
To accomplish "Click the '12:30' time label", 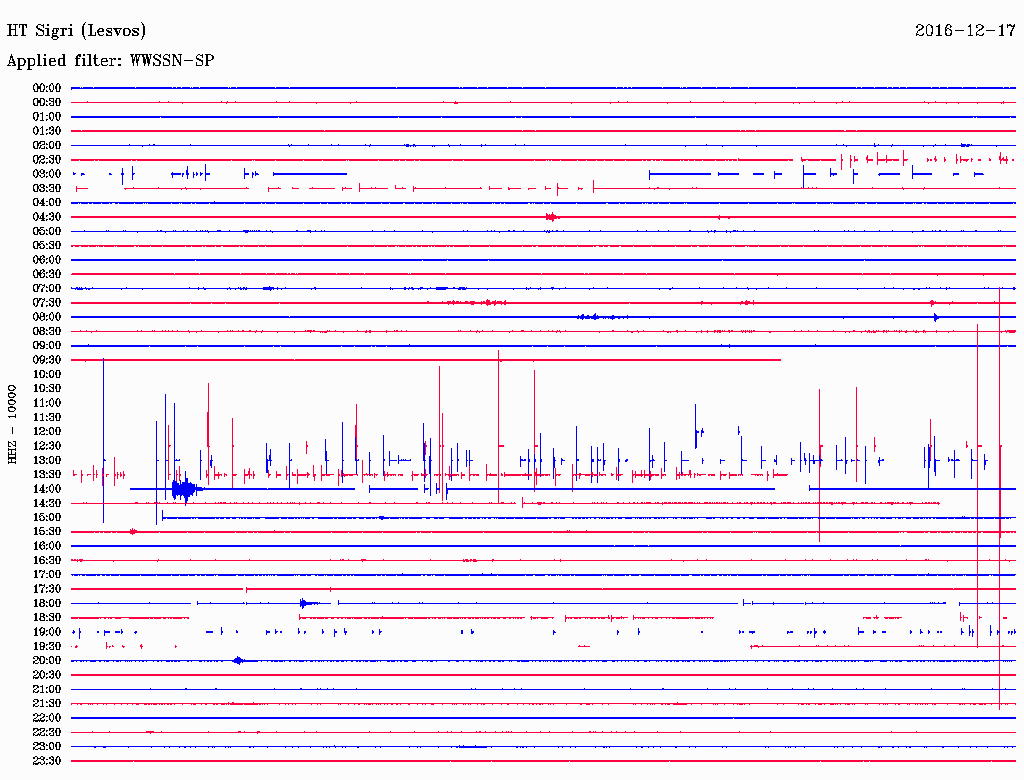I will click(47, 446).
